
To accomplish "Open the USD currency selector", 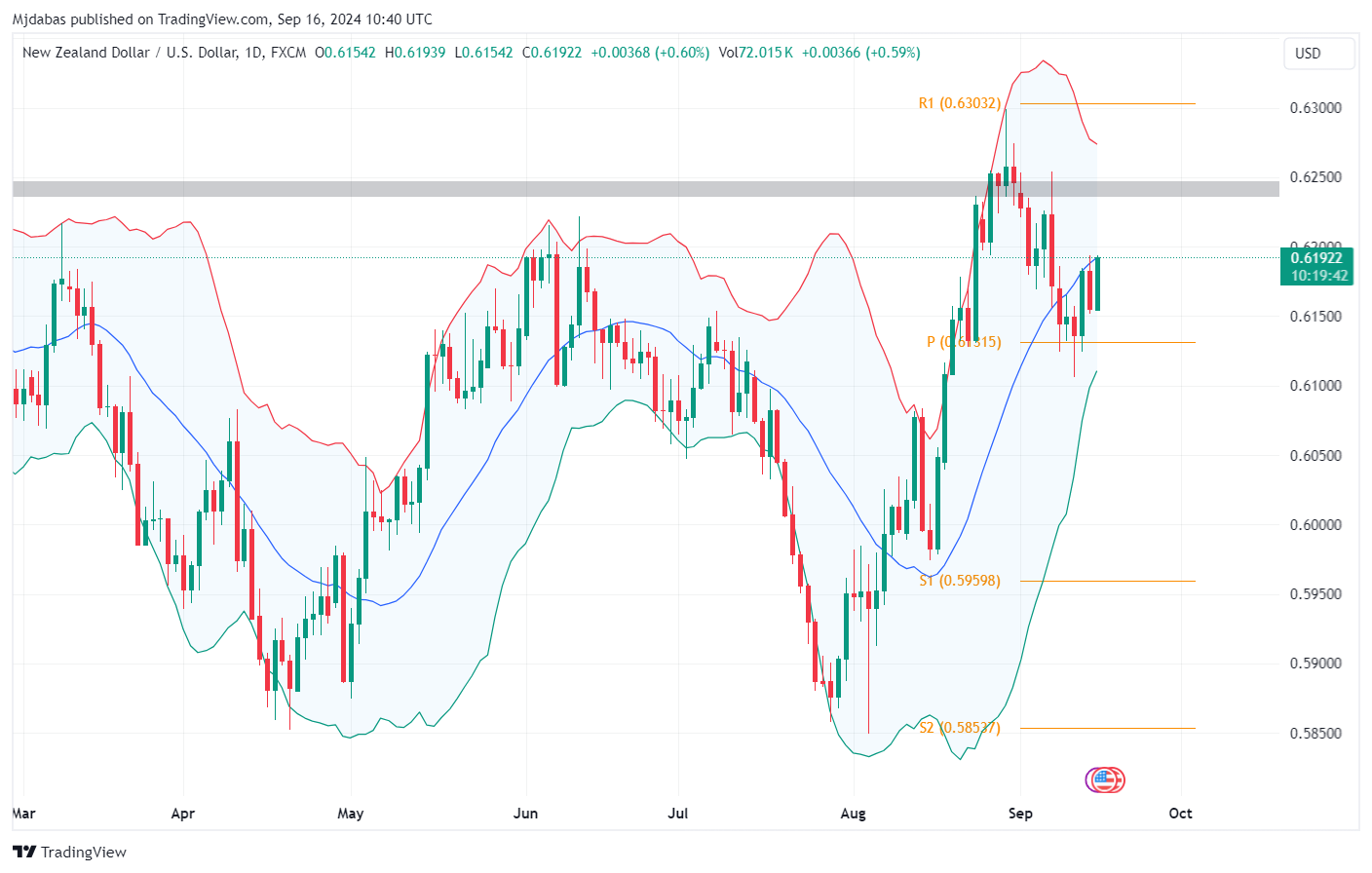I will click(x=1319, y=54).
